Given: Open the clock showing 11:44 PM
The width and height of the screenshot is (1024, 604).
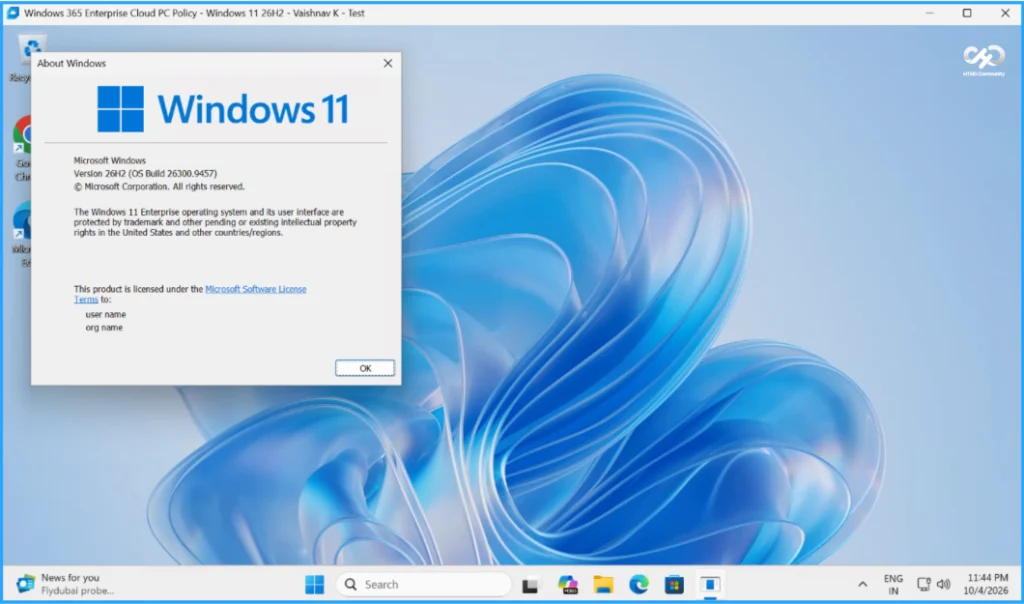Looking at the screenshot, I should [986, 584].
